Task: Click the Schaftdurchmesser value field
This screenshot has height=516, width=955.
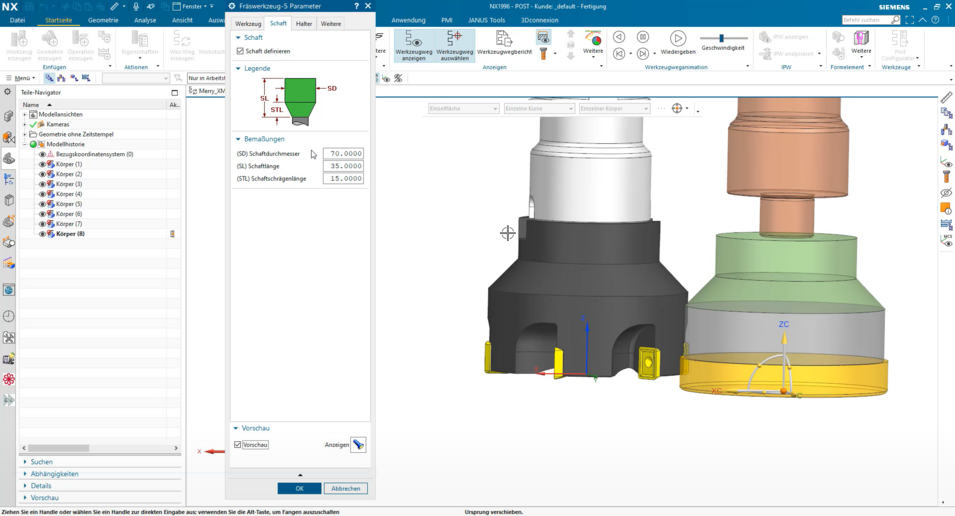Action: click(x=344, y=154)
